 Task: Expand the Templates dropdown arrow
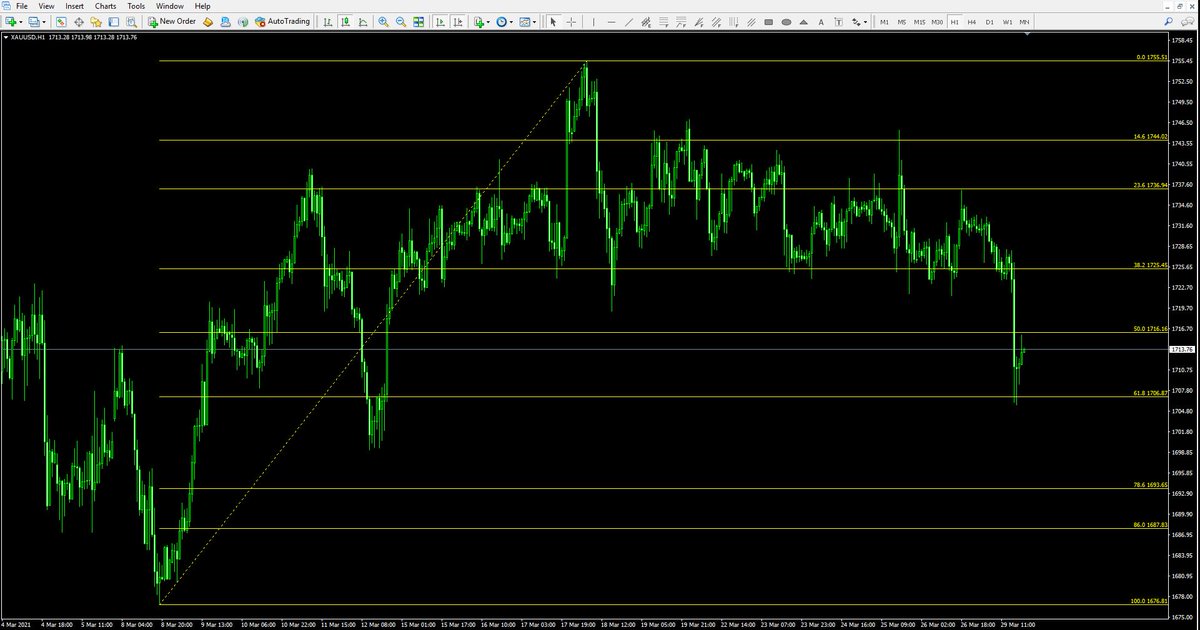534,21
